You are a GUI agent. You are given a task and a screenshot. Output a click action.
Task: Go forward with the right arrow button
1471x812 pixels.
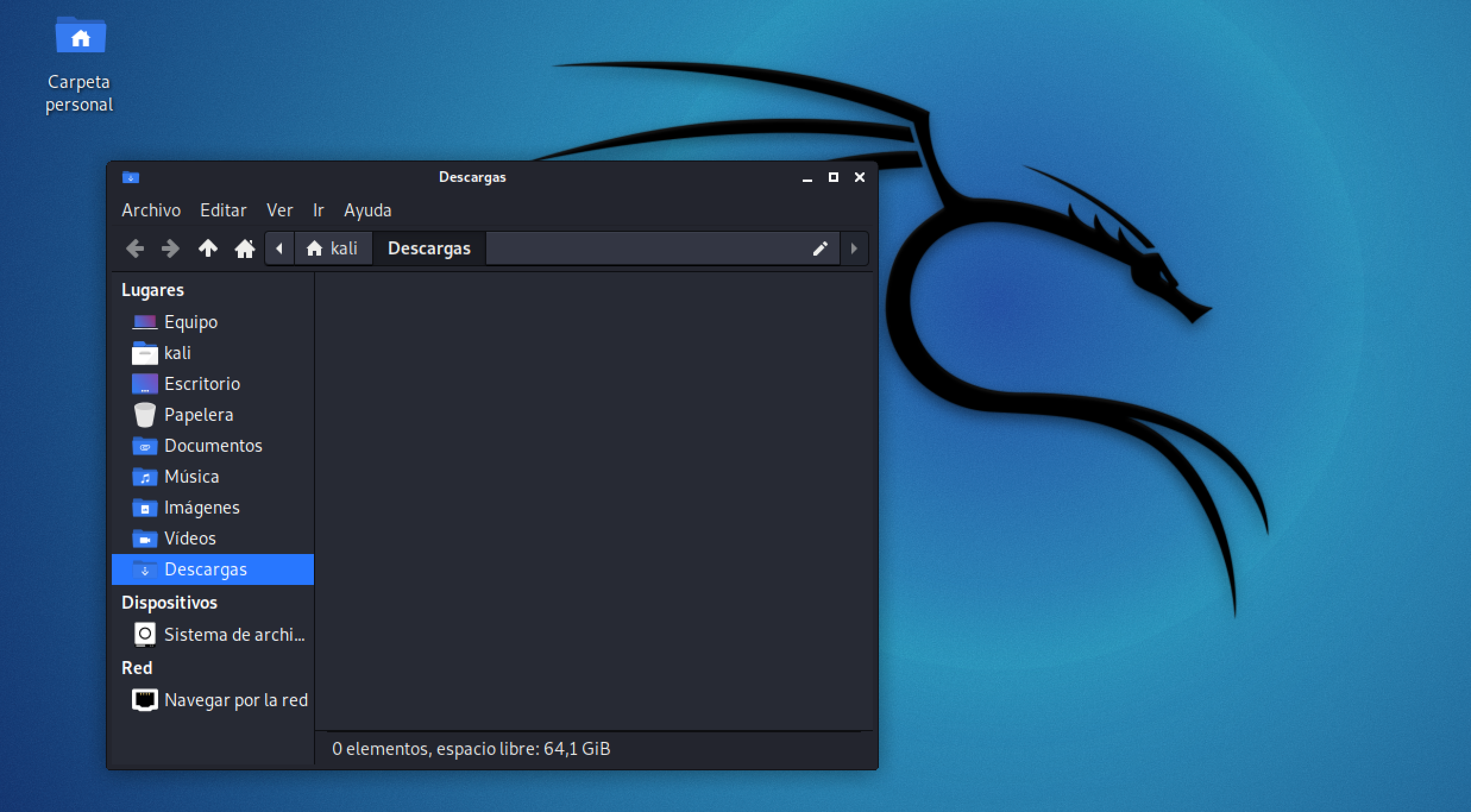click(171, 248)
